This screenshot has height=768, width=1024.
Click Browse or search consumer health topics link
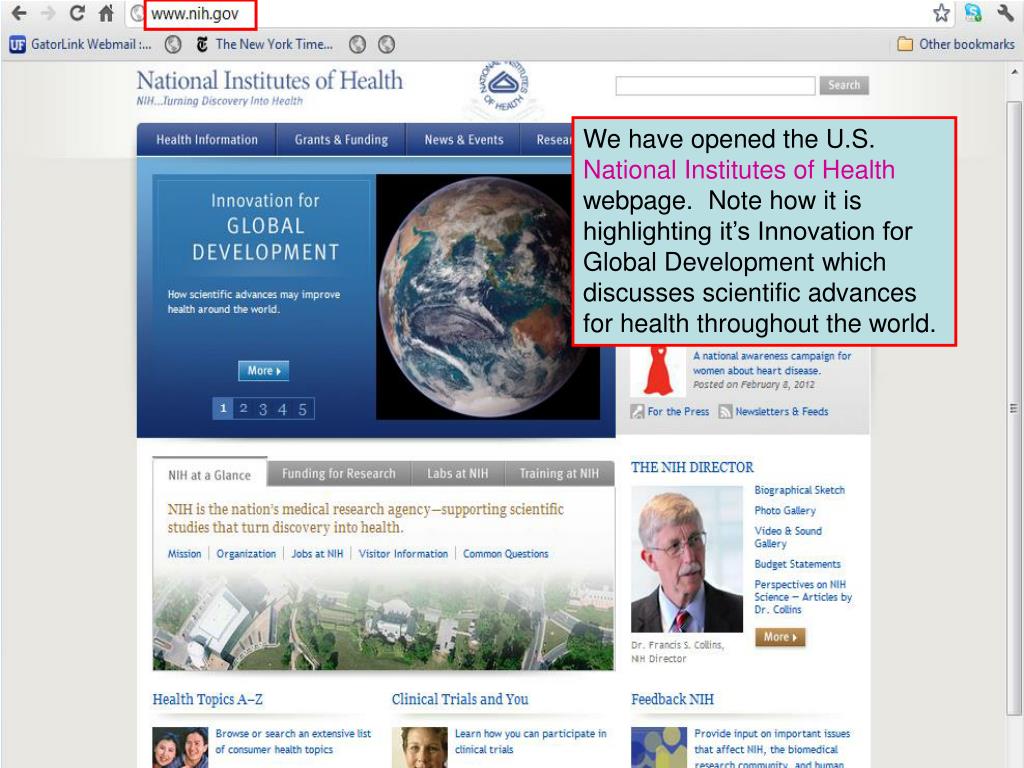pyautogui.click(x=293, y=741)
